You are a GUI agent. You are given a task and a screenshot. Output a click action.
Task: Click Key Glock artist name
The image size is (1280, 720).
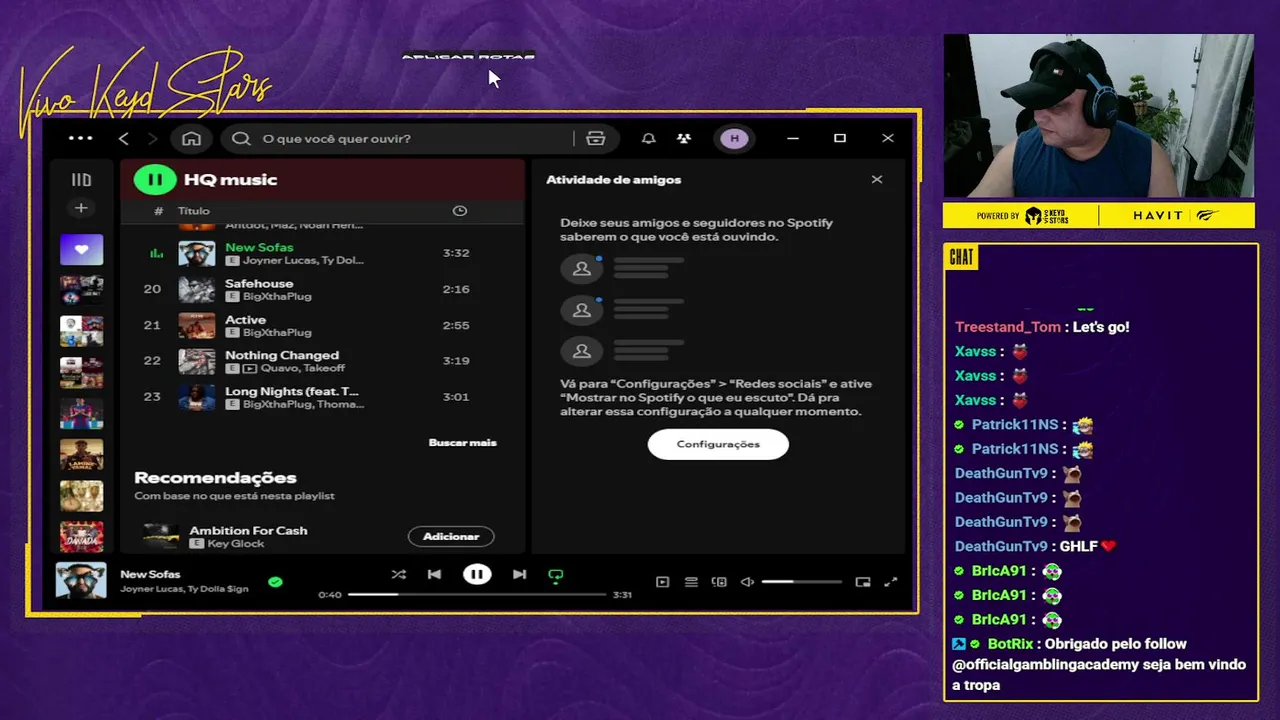click(x=236, y=543)
